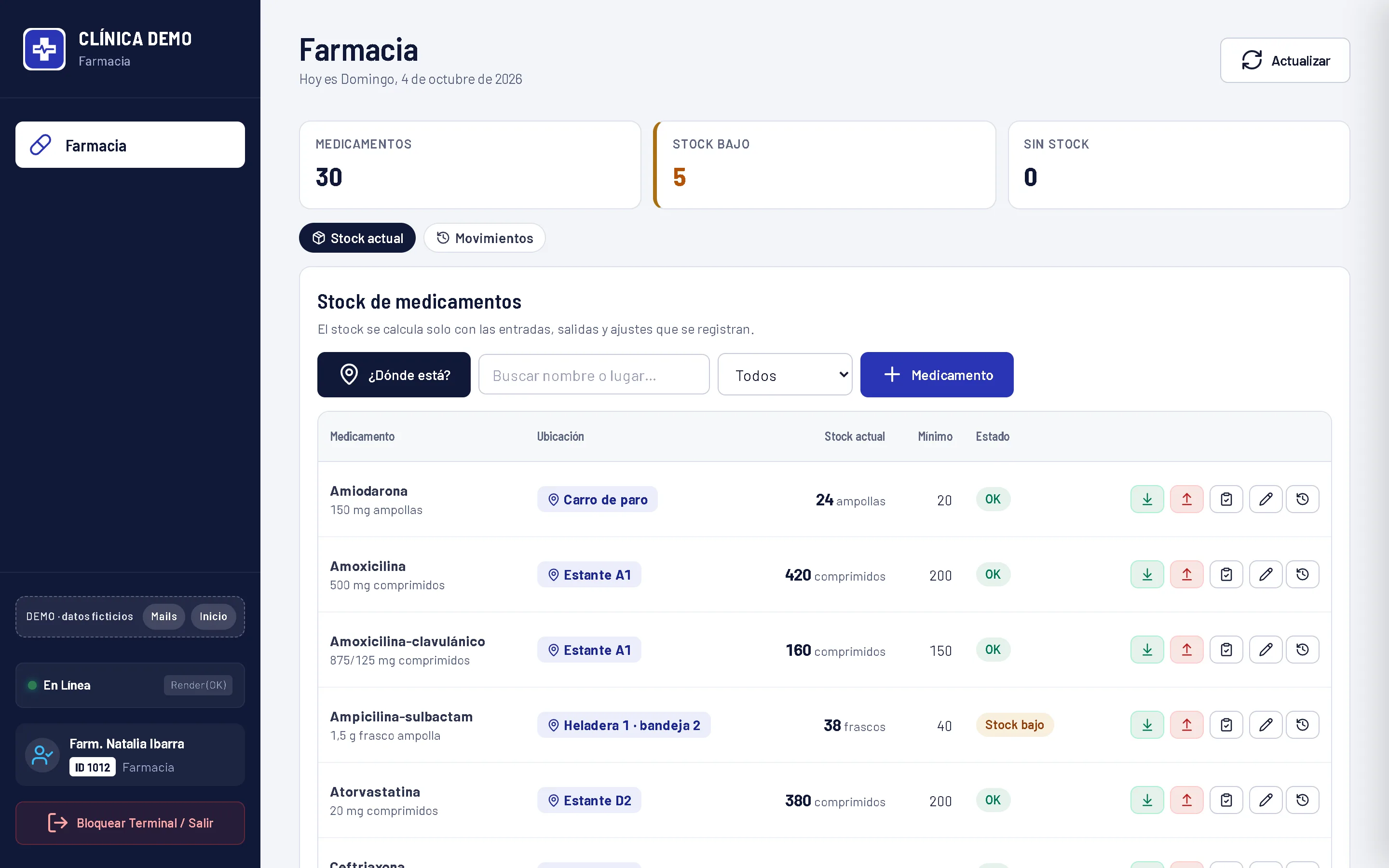This screenshot has width=1389, height=868.
Task: Edit Ampicilina-sulbactam with pencil icon
Action: 1266,725
